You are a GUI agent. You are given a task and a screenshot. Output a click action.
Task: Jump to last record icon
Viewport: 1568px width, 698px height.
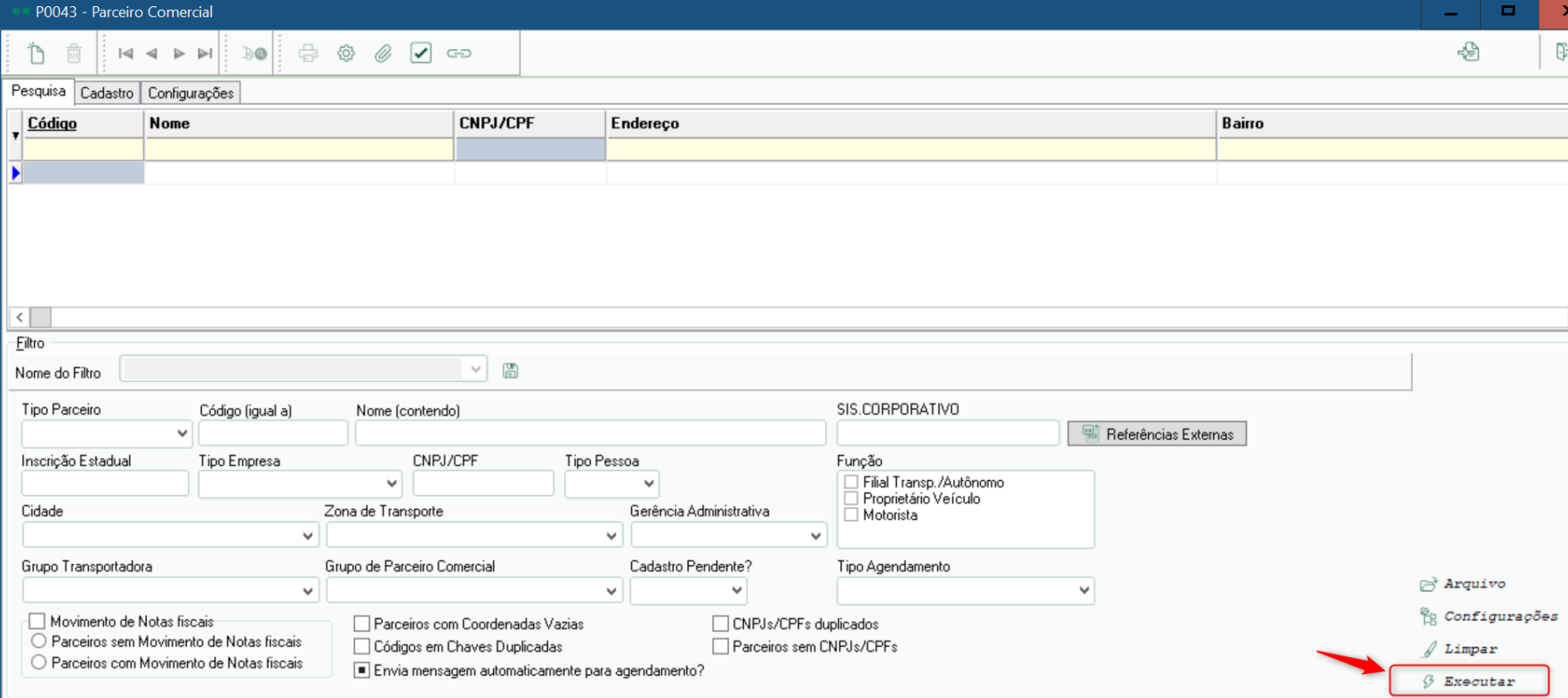pyautogui.click(x=206, y=53)
